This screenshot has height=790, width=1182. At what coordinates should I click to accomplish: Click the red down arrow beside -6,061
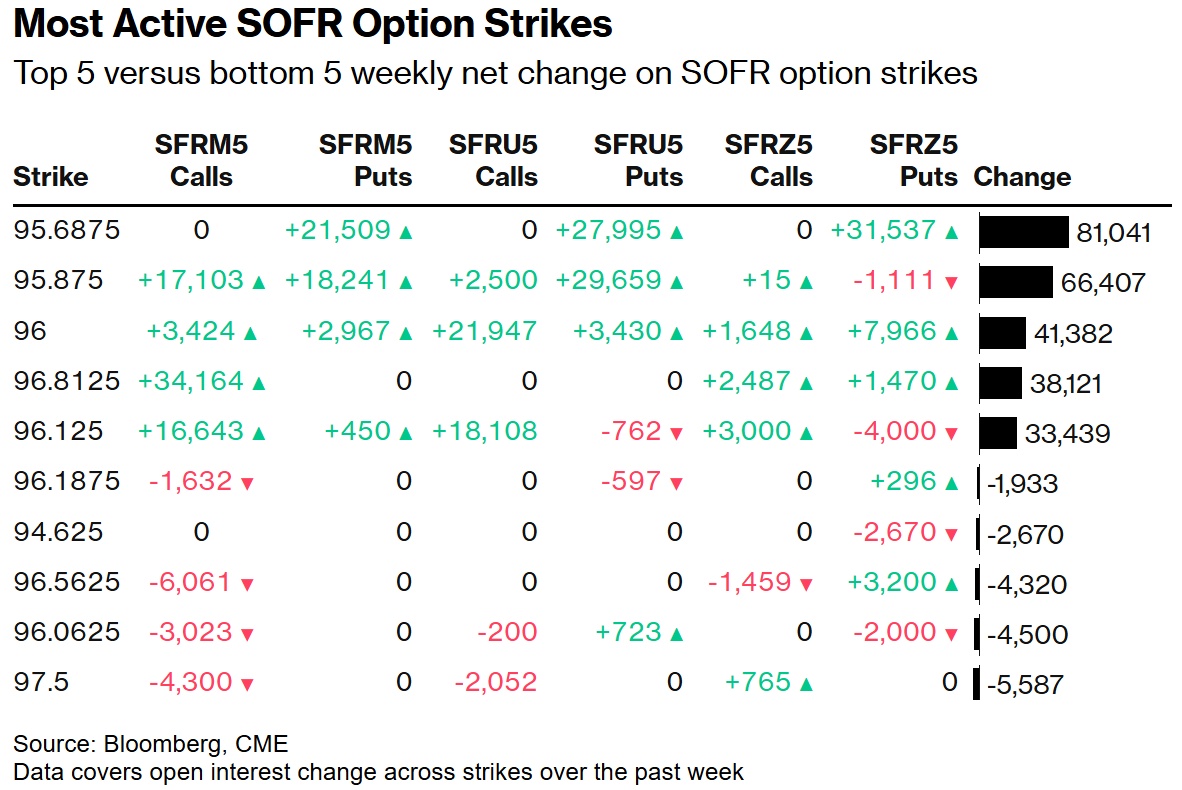coord(247,584)
